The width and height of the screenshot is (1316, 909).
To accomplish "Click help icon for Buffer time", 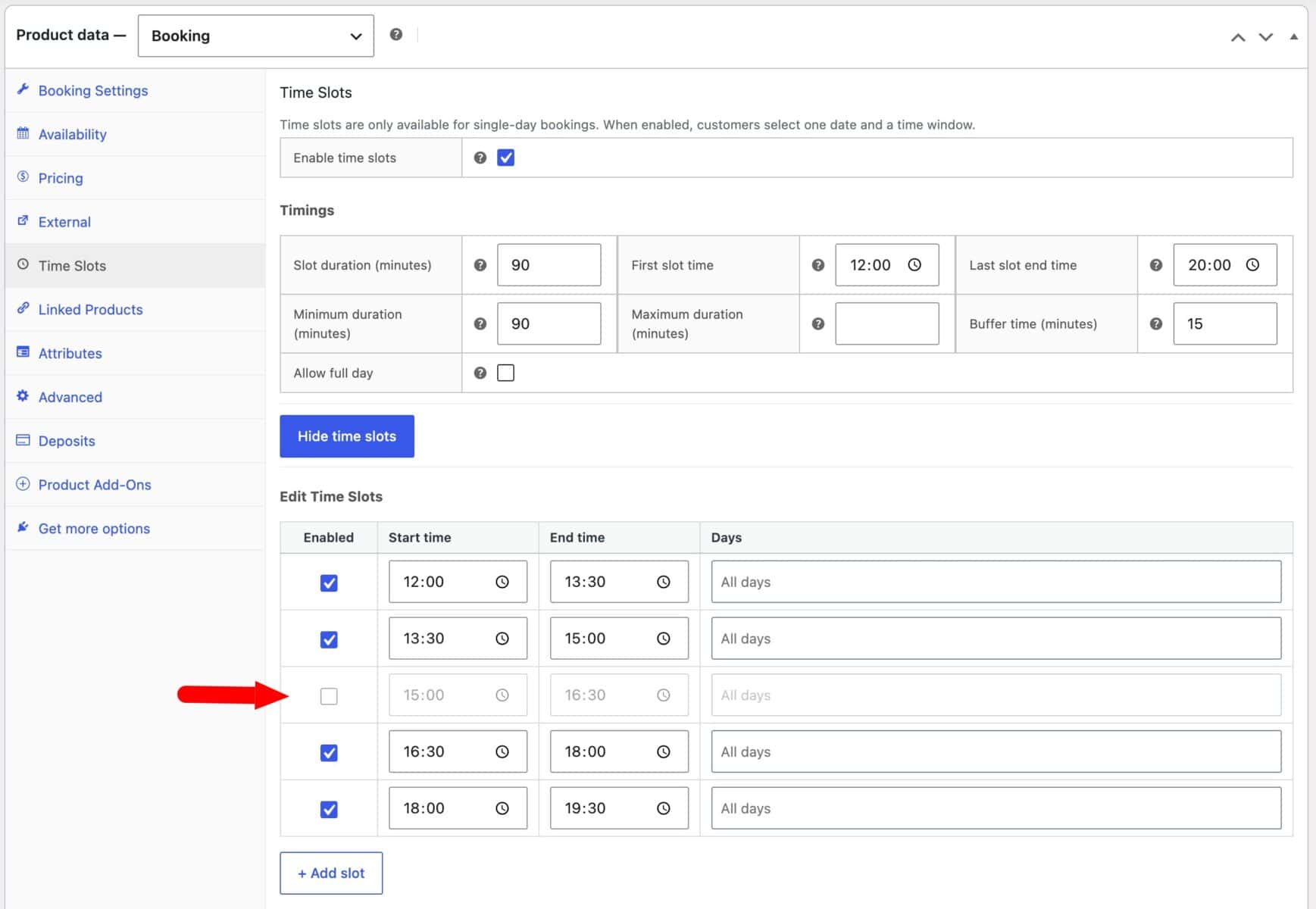I will (1156, 323).
